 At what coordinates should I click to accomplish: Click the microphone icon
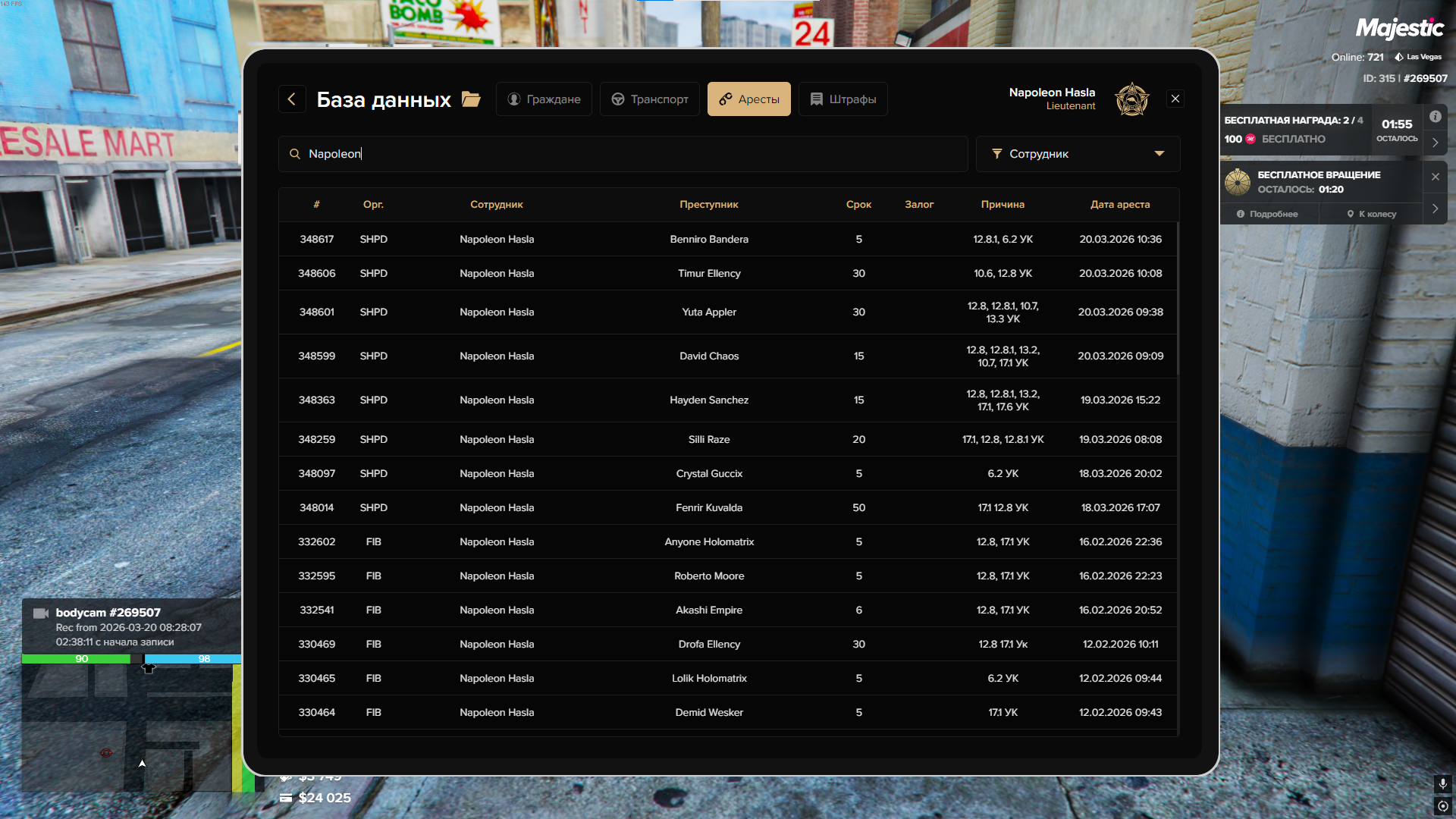pyautogui.click(x=1442, y=783)
